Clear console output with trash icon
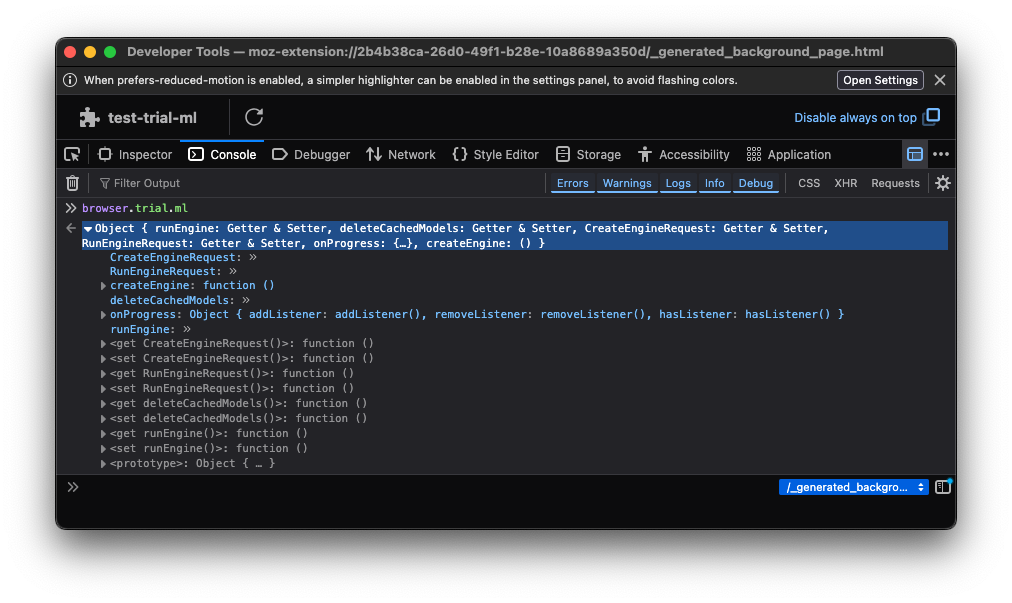The image size is (1012, 603). (72, 183)
